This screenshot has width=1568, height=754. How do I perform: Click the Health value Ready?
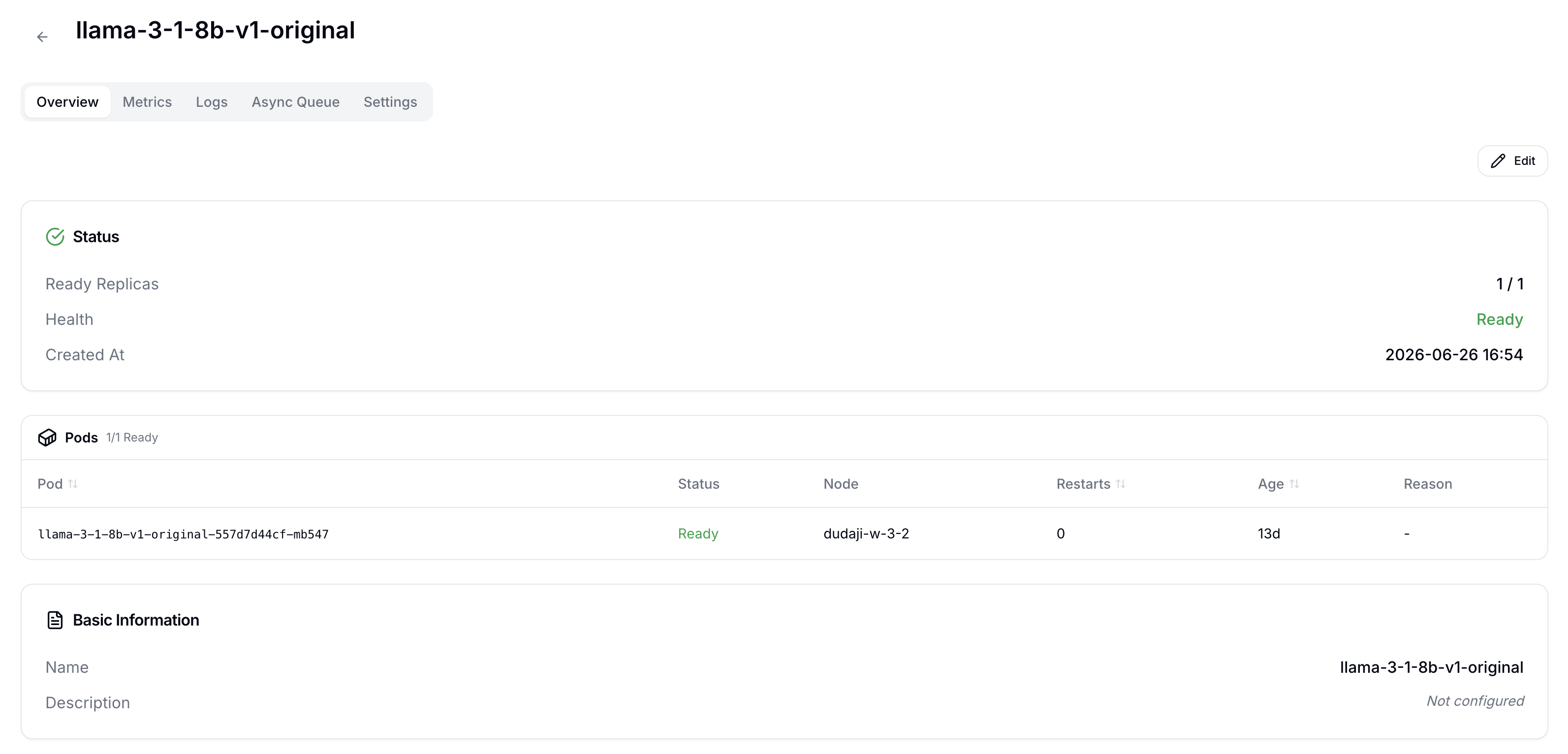pyautogui.click(x=1500, y=319)
